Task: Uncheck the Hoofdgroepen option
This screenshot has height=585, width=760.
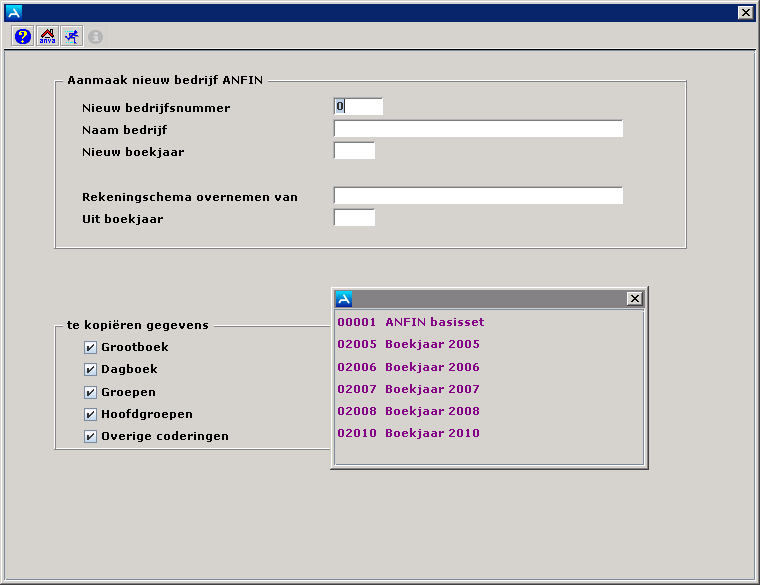Action: pos(91,414)
